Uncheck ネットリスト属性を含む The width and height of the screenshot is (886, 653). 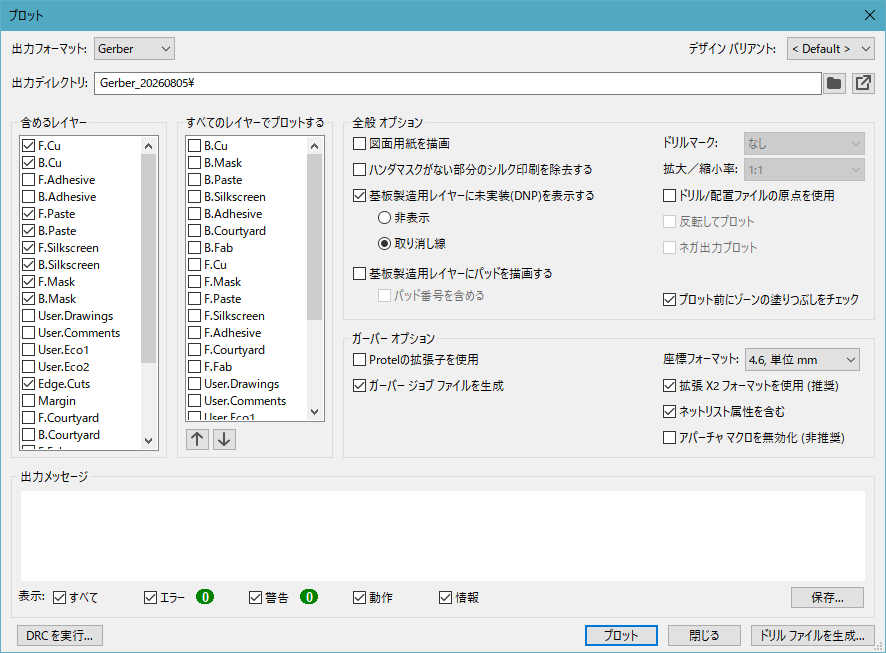click(x=670, y=411)
